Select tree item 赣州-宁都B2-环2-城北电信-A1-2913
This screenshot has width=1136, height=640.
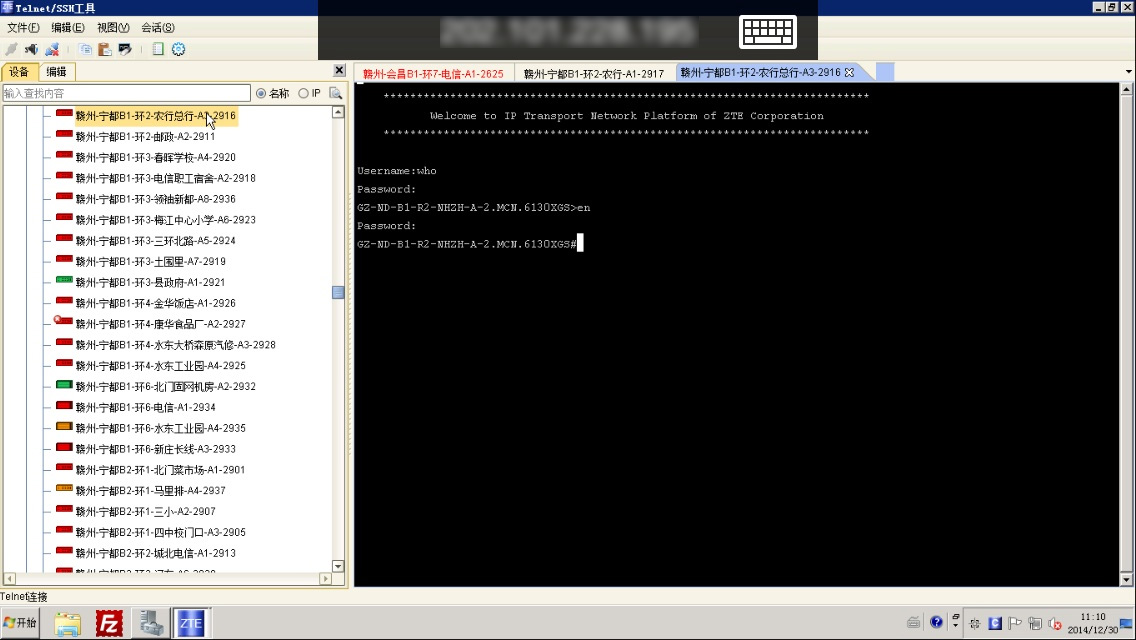(155, 553)
